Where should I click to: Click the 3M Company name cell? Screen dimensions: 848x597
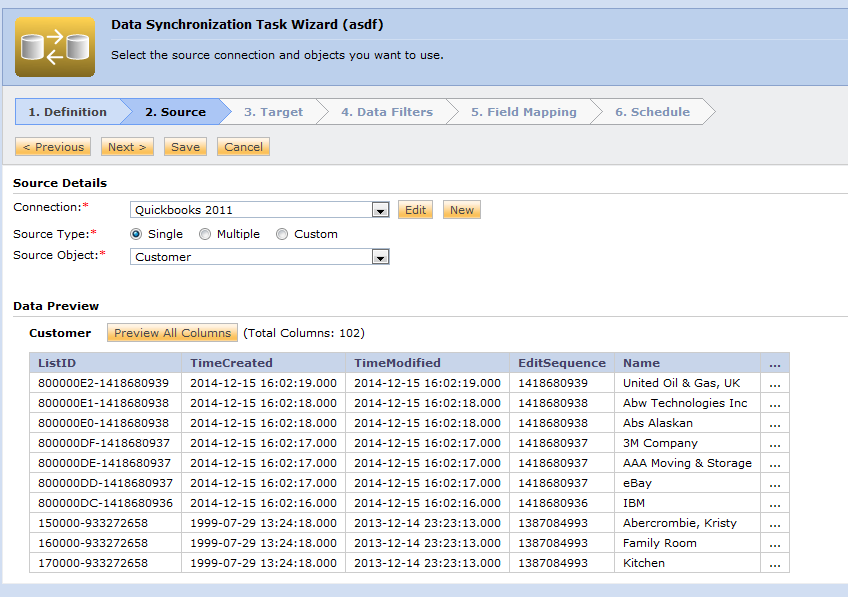click(x=687, y=443)
